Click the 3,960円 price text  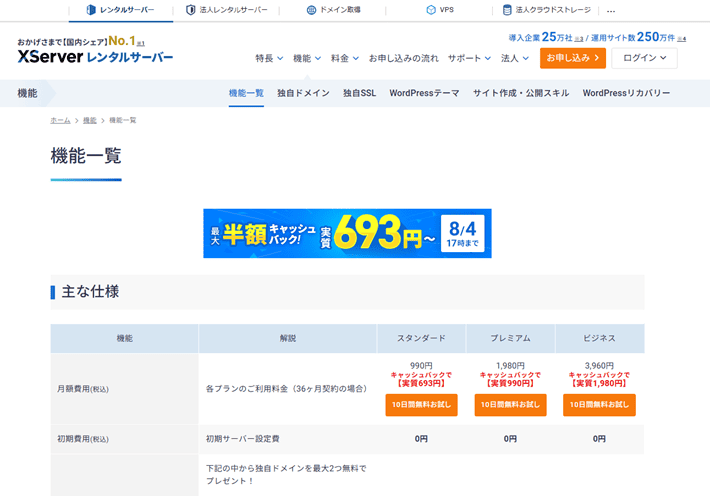599,366
